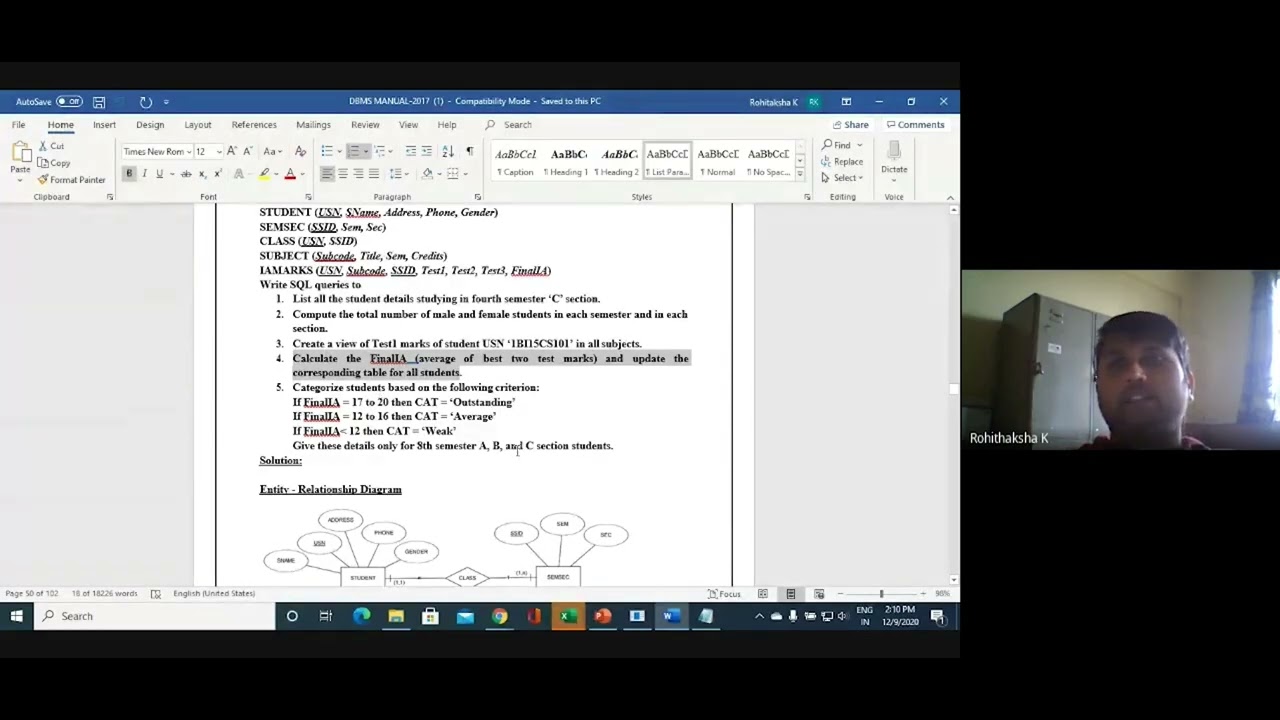Toggle Italic formatting
The height and width of the screenshot is (720, 1280).
(144, 174)
